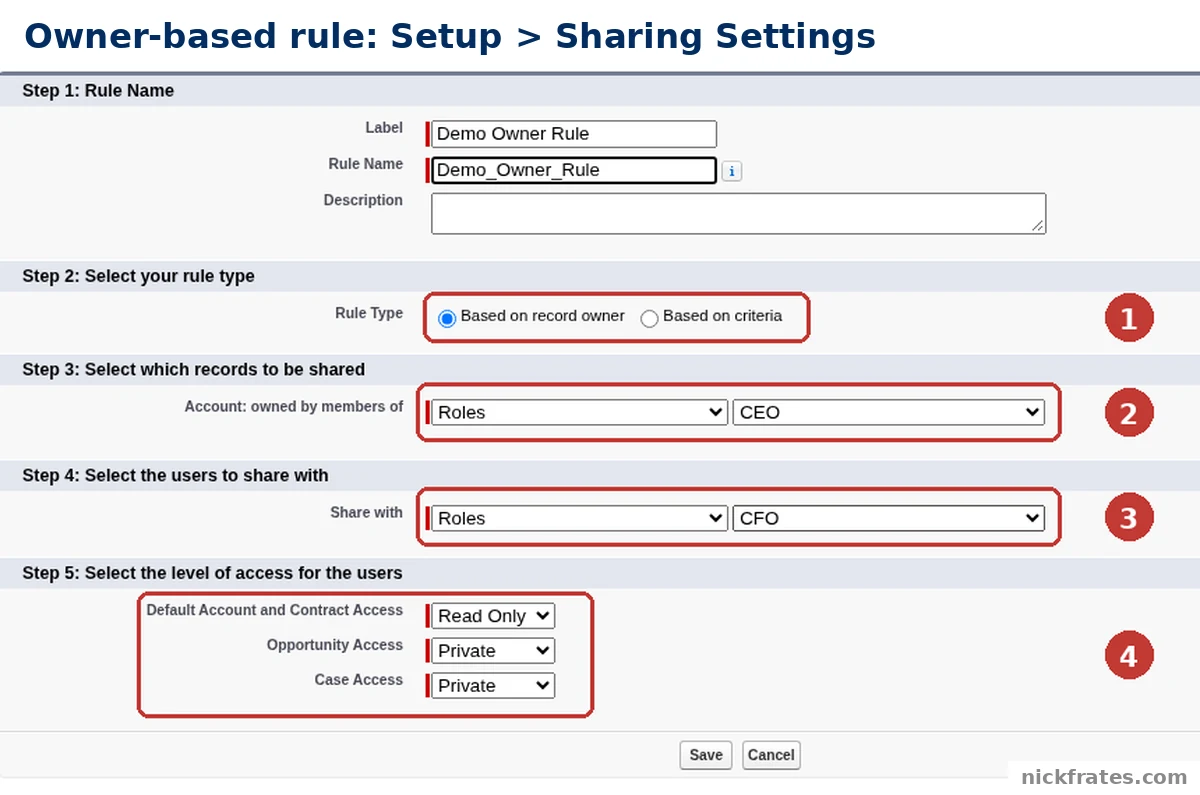Select the Based on record owner radio
This screenshot has height=795, width=1200.
[447, 318]
